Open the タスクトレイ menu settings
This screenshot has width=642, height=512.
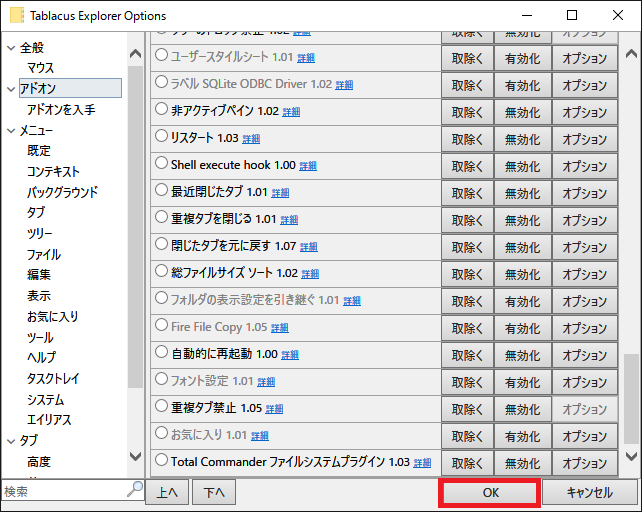(x=53, y=378)
